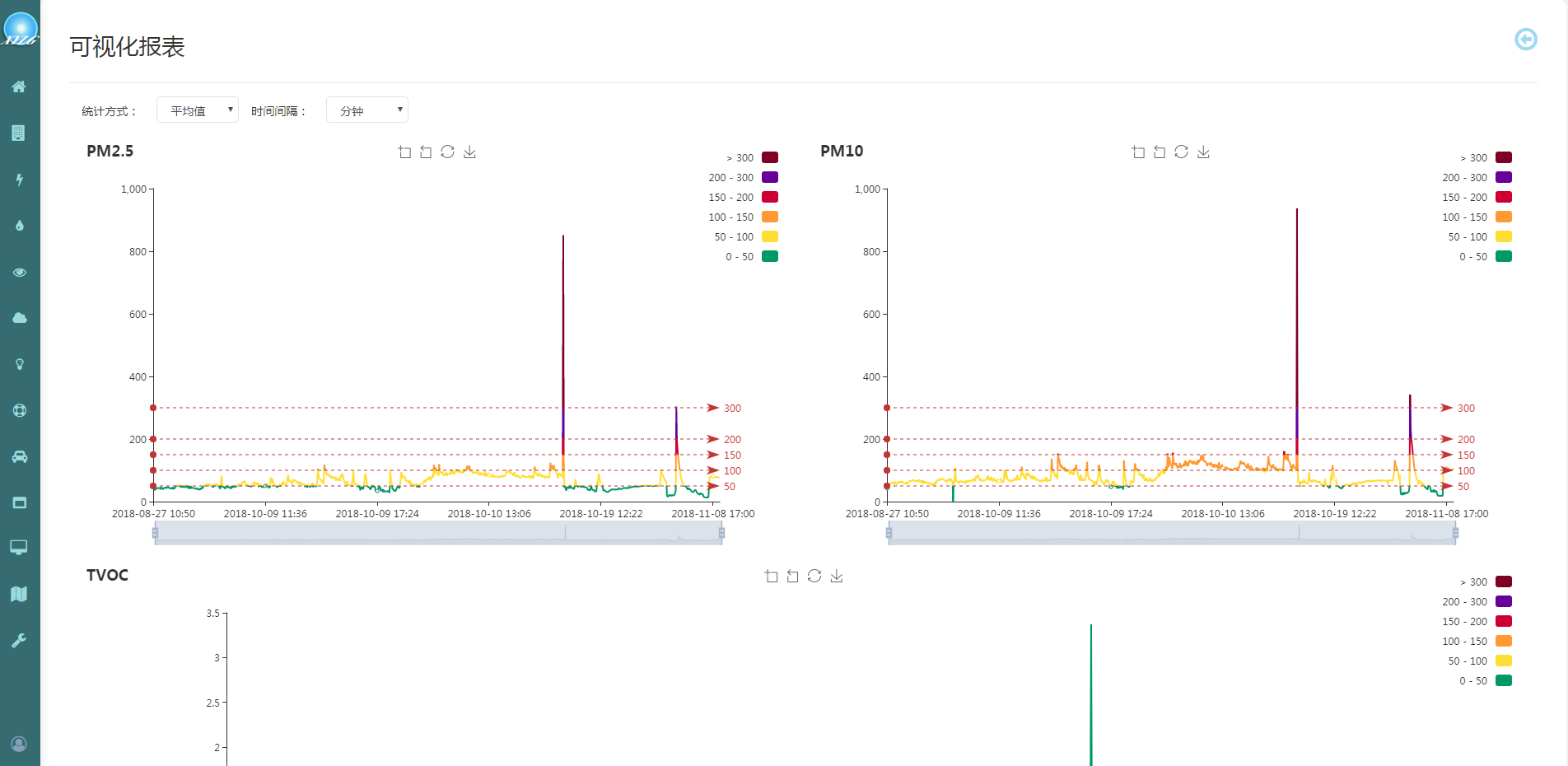Open the cloud icon in sidebar
The height and width of the screenshot is (766, 1568).
pos(19,318)
